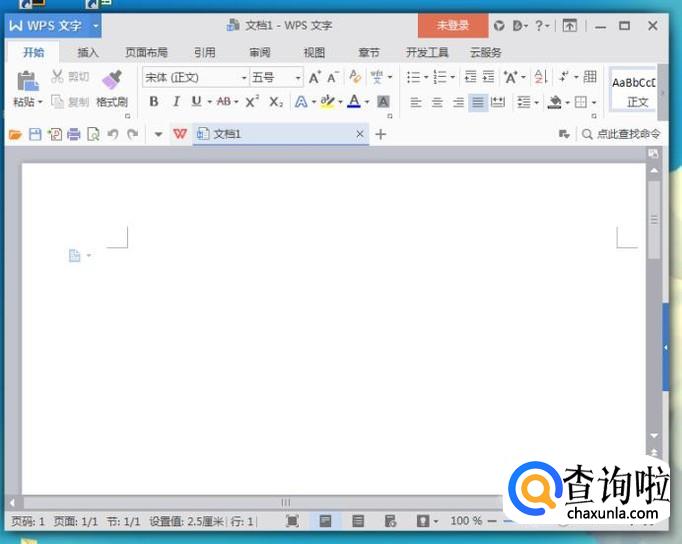Image resolution: width=682 pixels, height=544 pixels.
Task: Open the 插入 ribbon tab
Action: pos(88,53)
